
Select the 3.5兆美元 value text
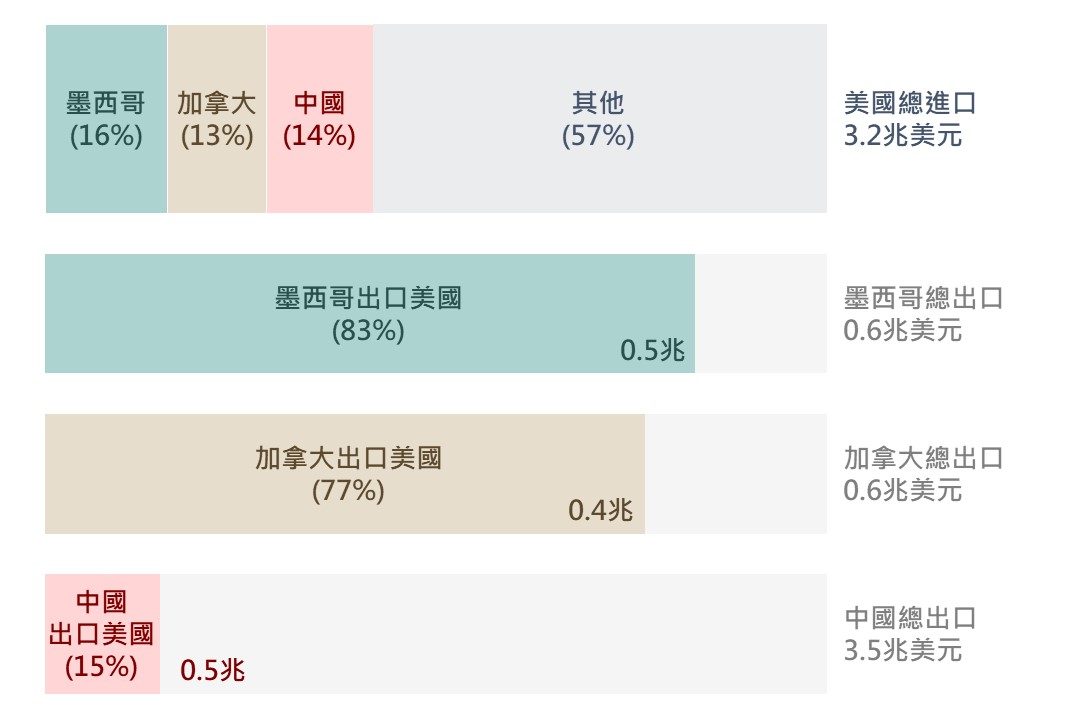(x=903, y=651)
